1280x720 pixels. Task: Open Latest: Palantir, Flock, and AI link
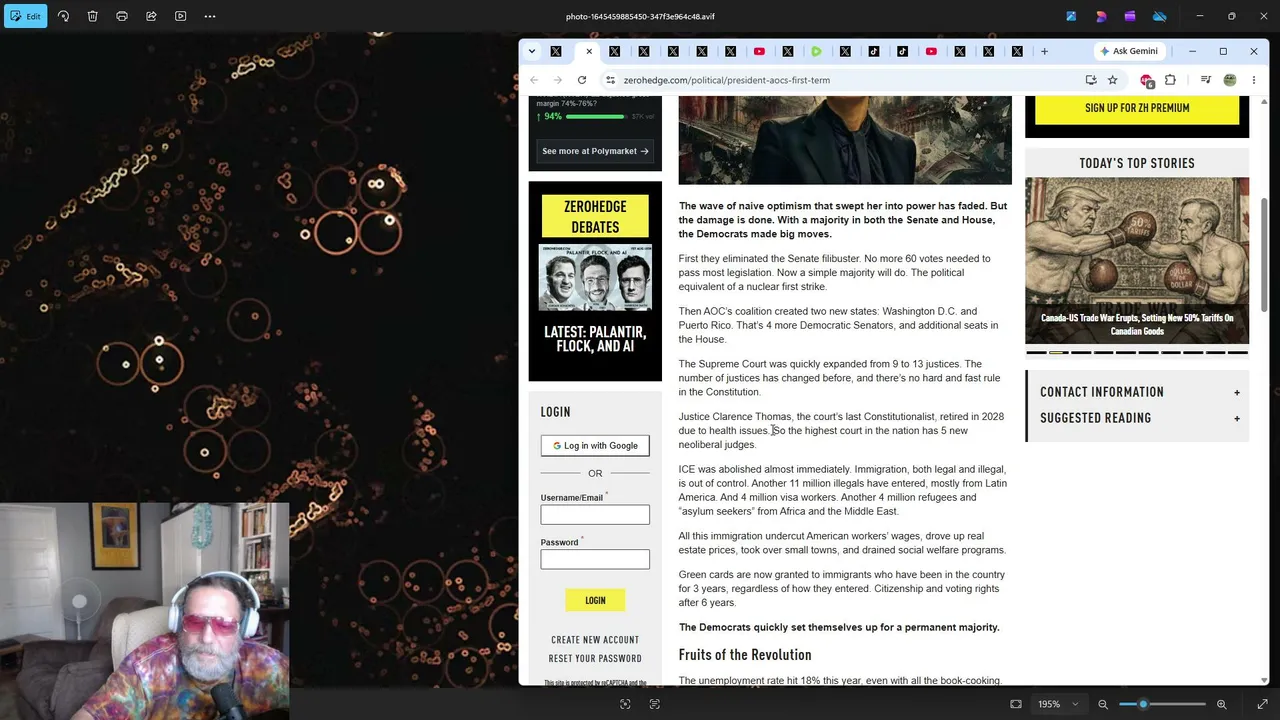point(595,339)
